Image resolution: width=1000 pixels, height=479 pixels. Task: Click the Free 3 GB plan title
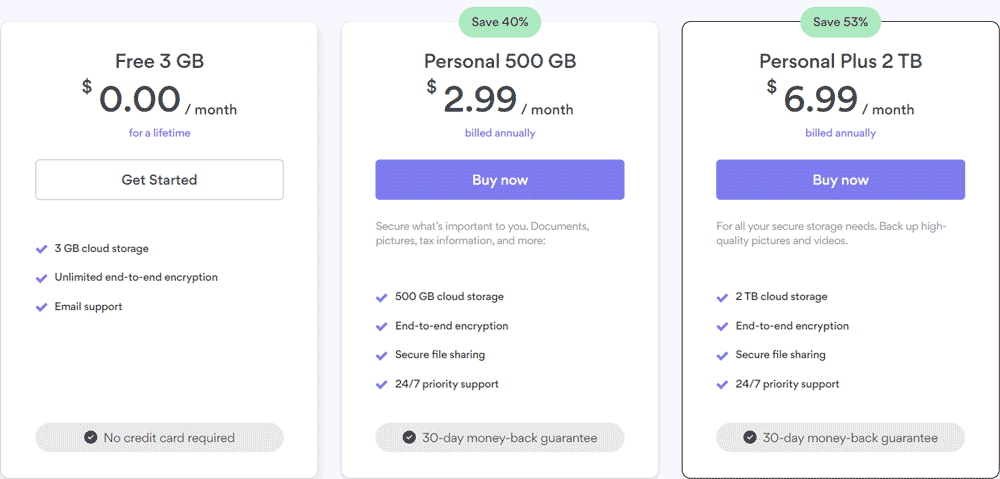(x=159, y=61)
